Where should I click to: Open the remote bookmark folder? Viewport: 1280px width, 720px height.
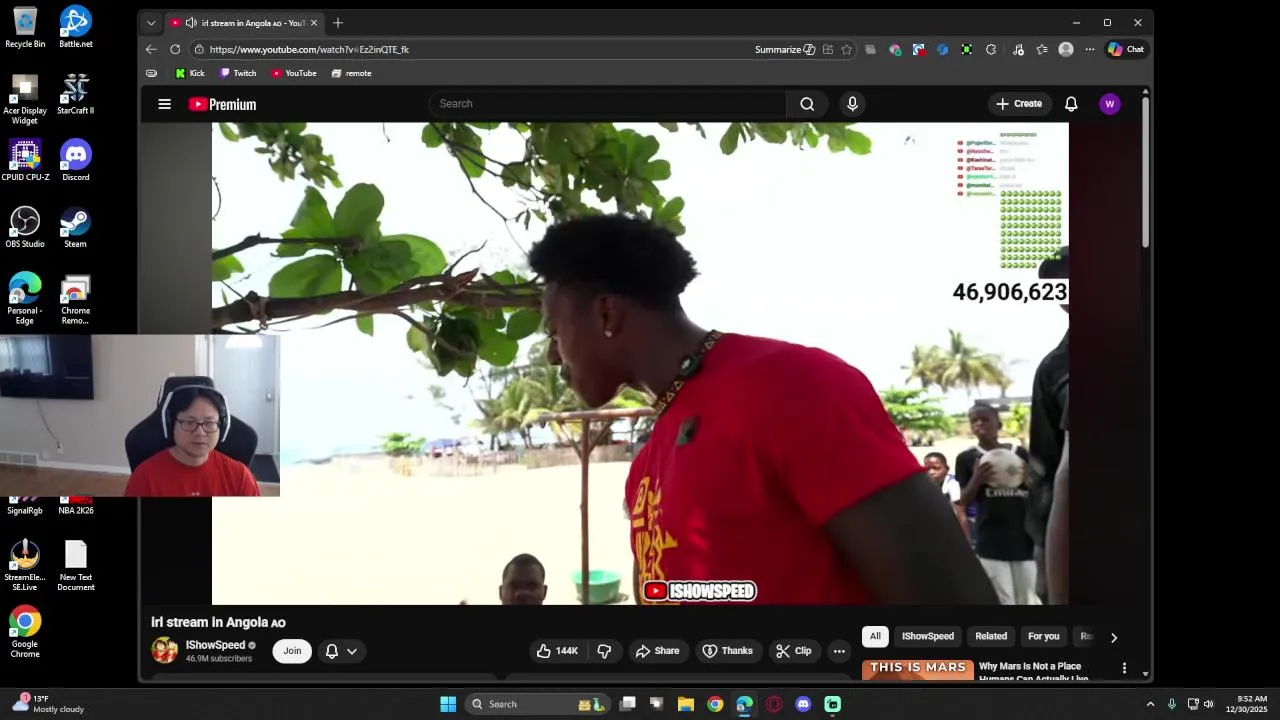click(351, 73)
